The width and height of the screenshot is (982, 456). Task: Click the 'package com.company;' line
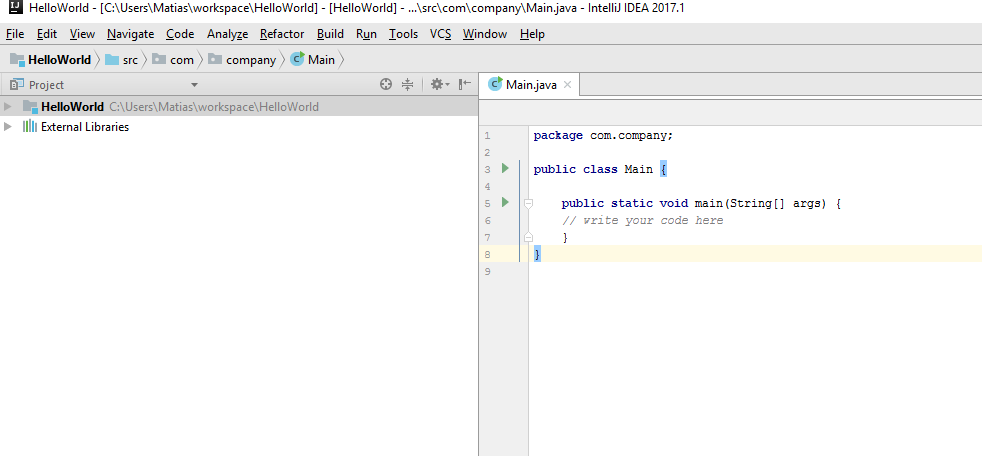pyautogui.click(x=603, y=135)
